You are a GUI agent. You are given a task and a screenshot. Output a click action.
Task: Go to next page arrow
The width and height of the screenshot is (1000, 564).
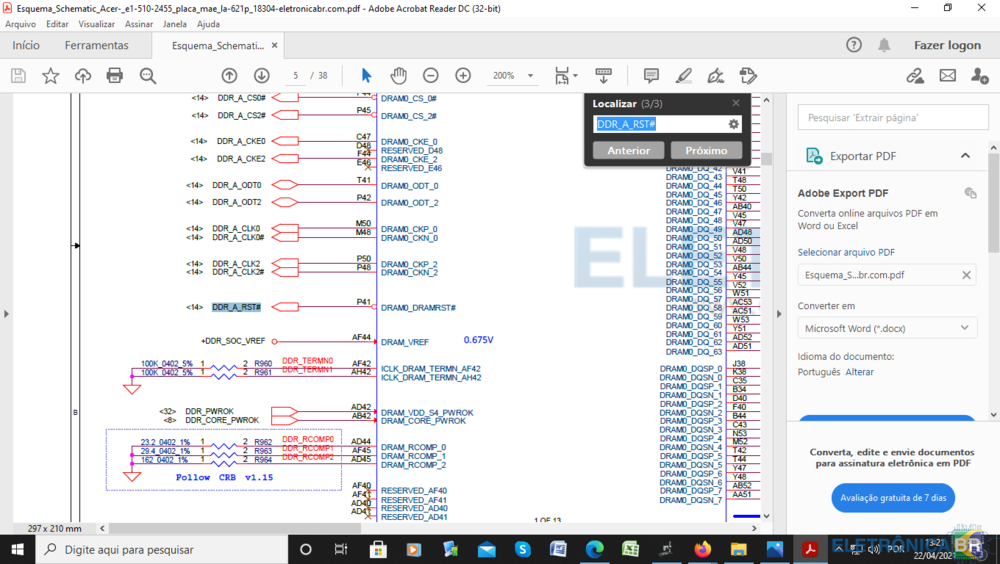pos(261,75)
